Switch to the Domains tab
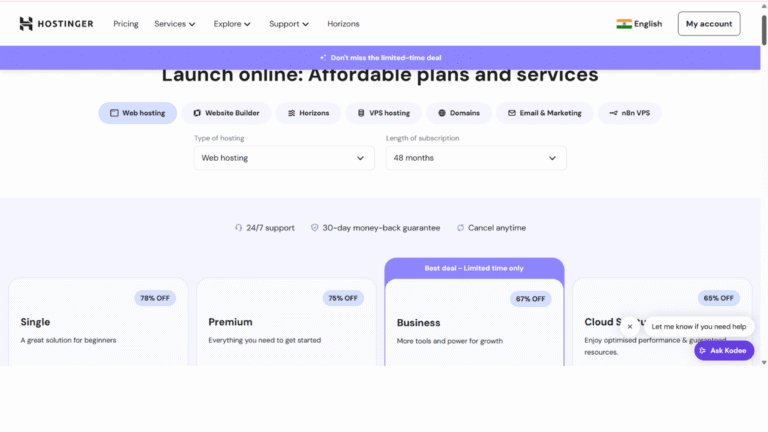This screenshot has width=768, height=432. pyautogui.click(x=459, y=113)
